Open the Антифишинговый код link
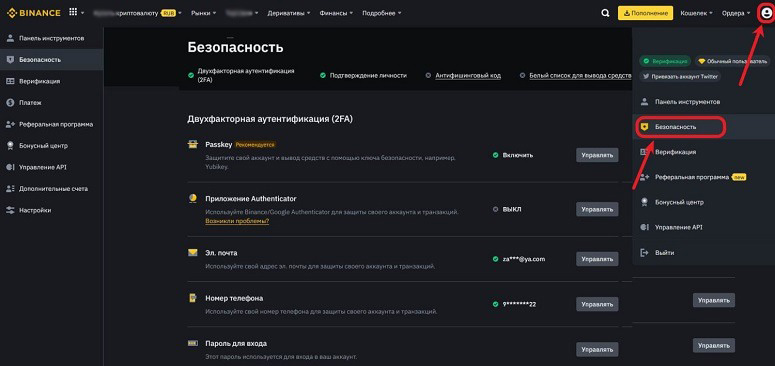 (468, 76)
